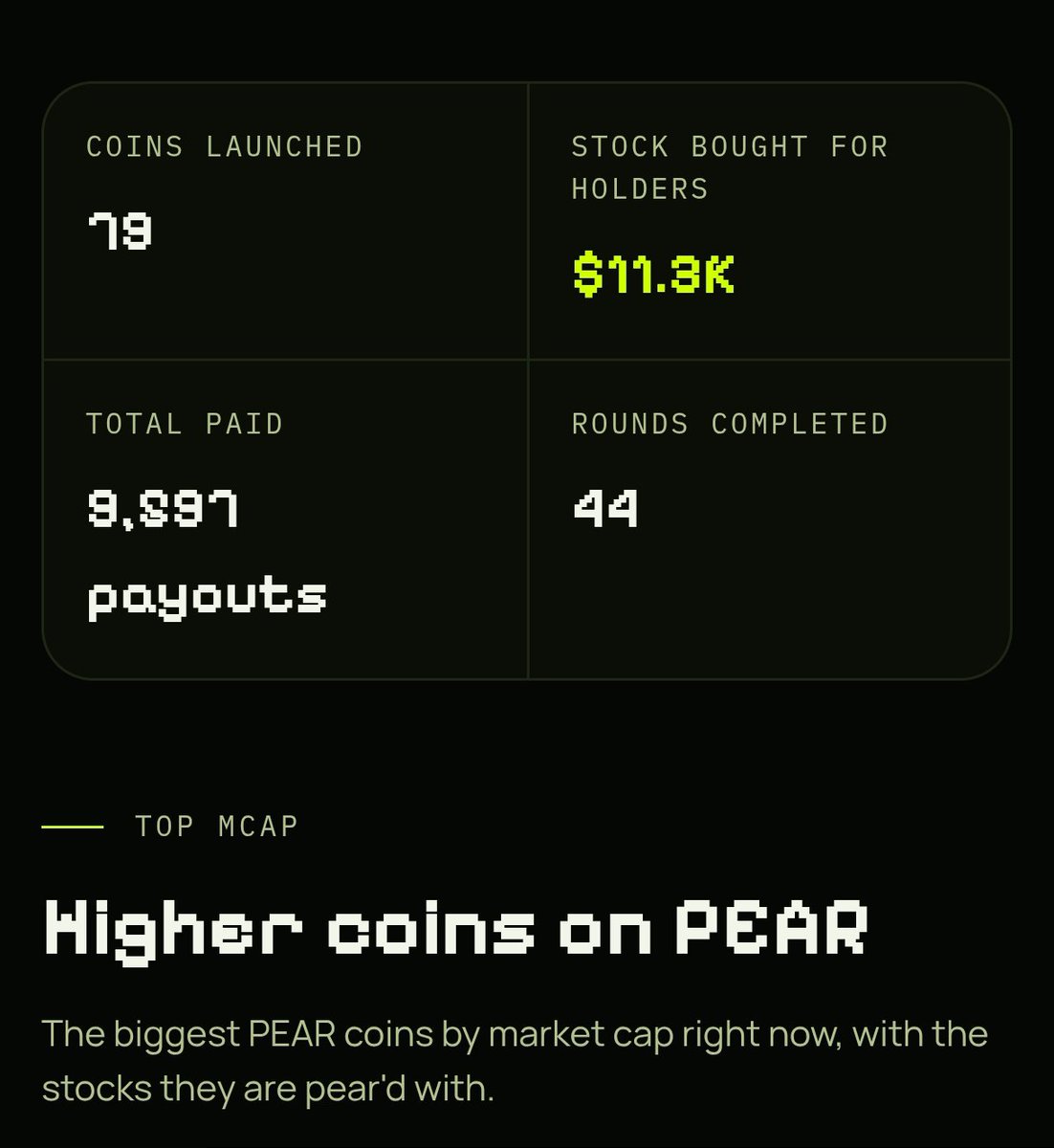Select the green $11.3K amount
Viewport: 1054px width, 1148px height.
tap(653, 275)
